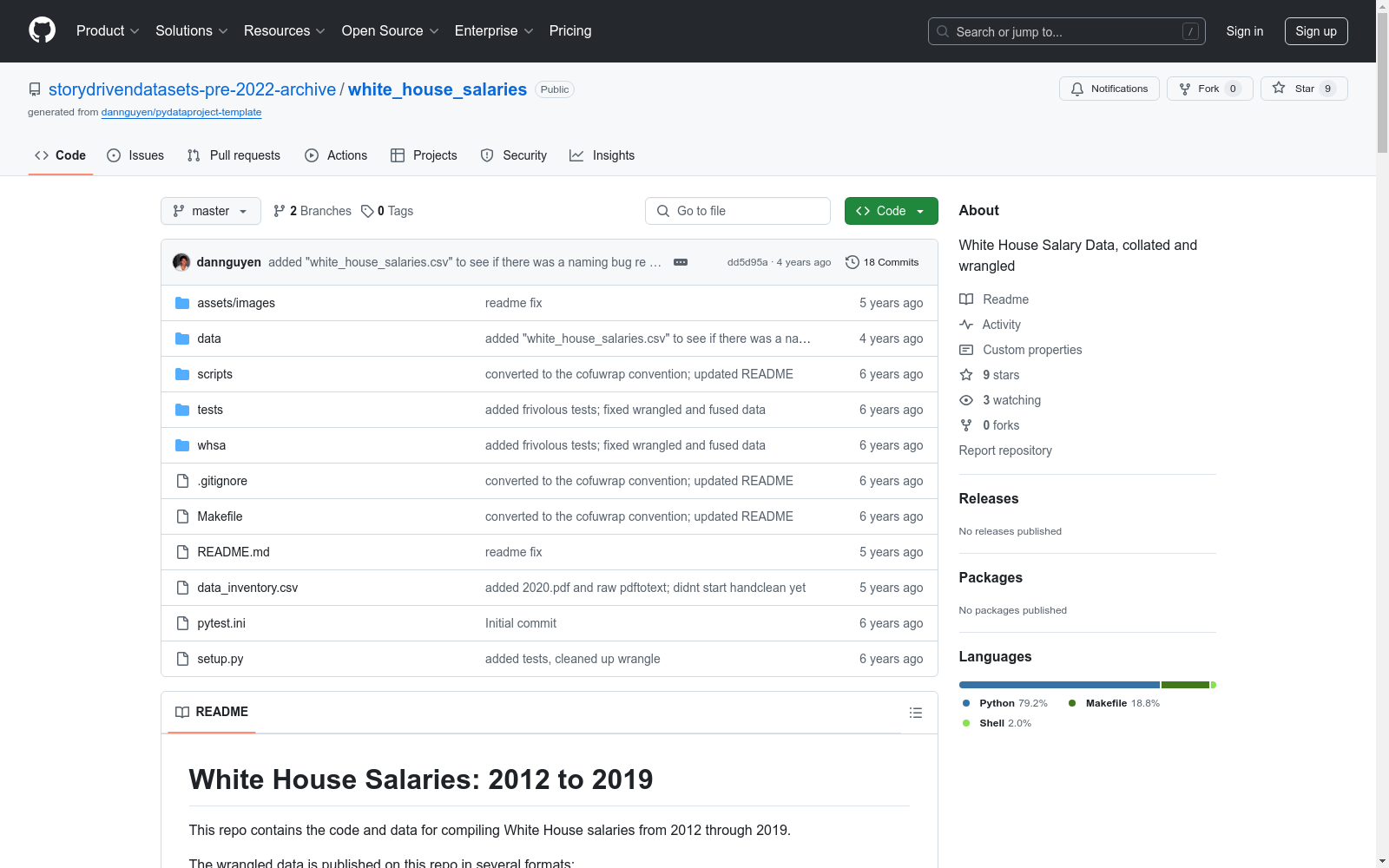Switch to the Pull requests tab
The image size is (1389, 868).
coord(234,155)
